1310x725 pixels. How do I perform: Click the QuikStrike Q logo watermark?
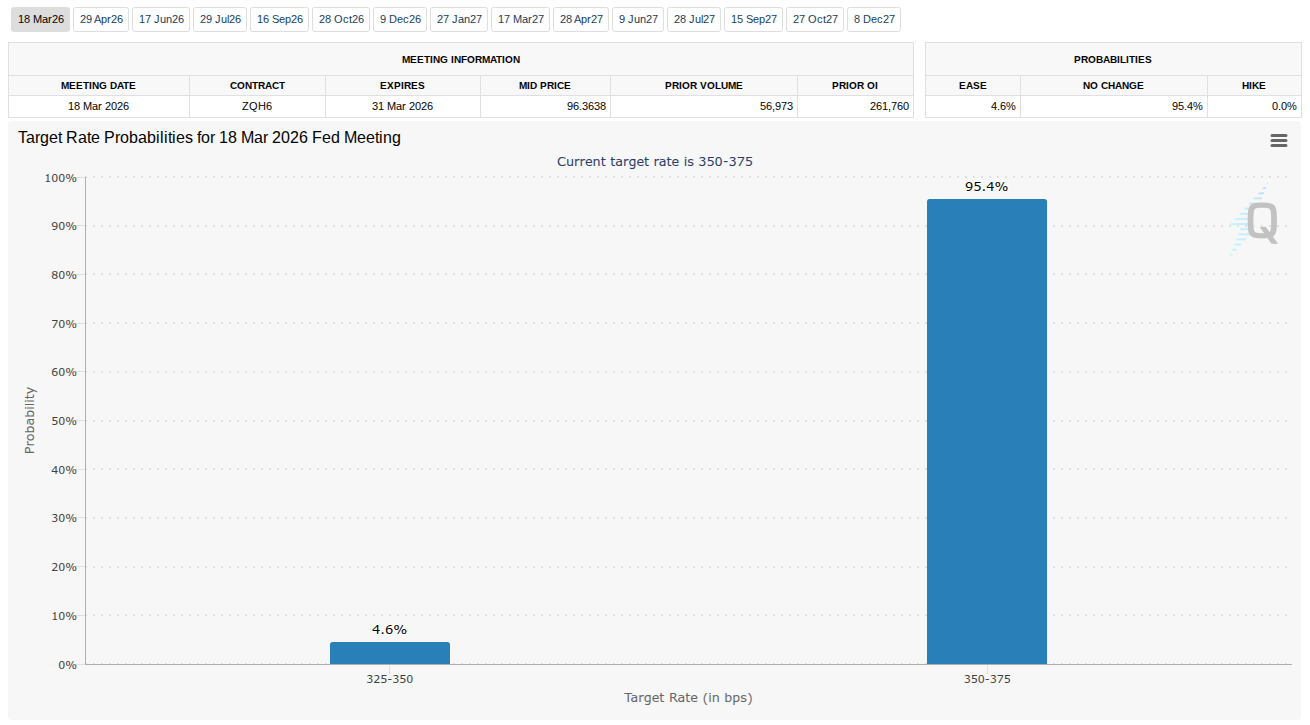(1257, 223)
